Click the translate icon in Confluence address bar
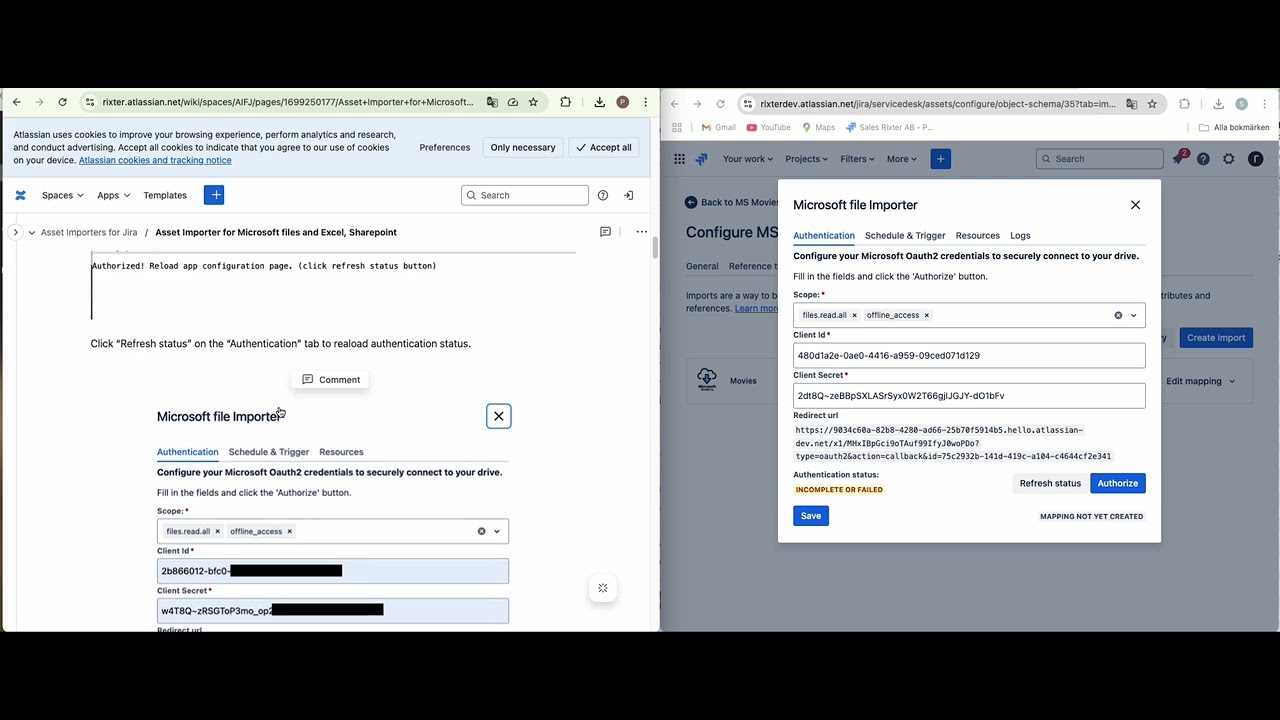Viewport: 1280px width, 720px height. (492, 102)
